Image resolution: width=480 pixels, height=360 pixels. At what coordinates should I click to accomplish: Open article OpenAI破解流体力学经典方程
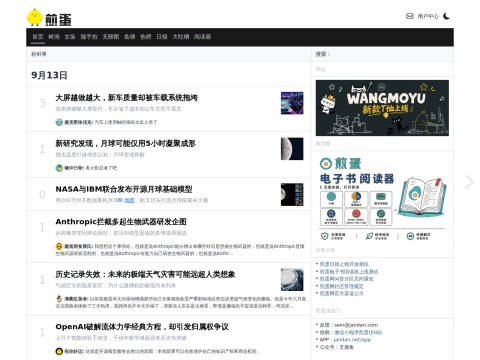[142, 327]
